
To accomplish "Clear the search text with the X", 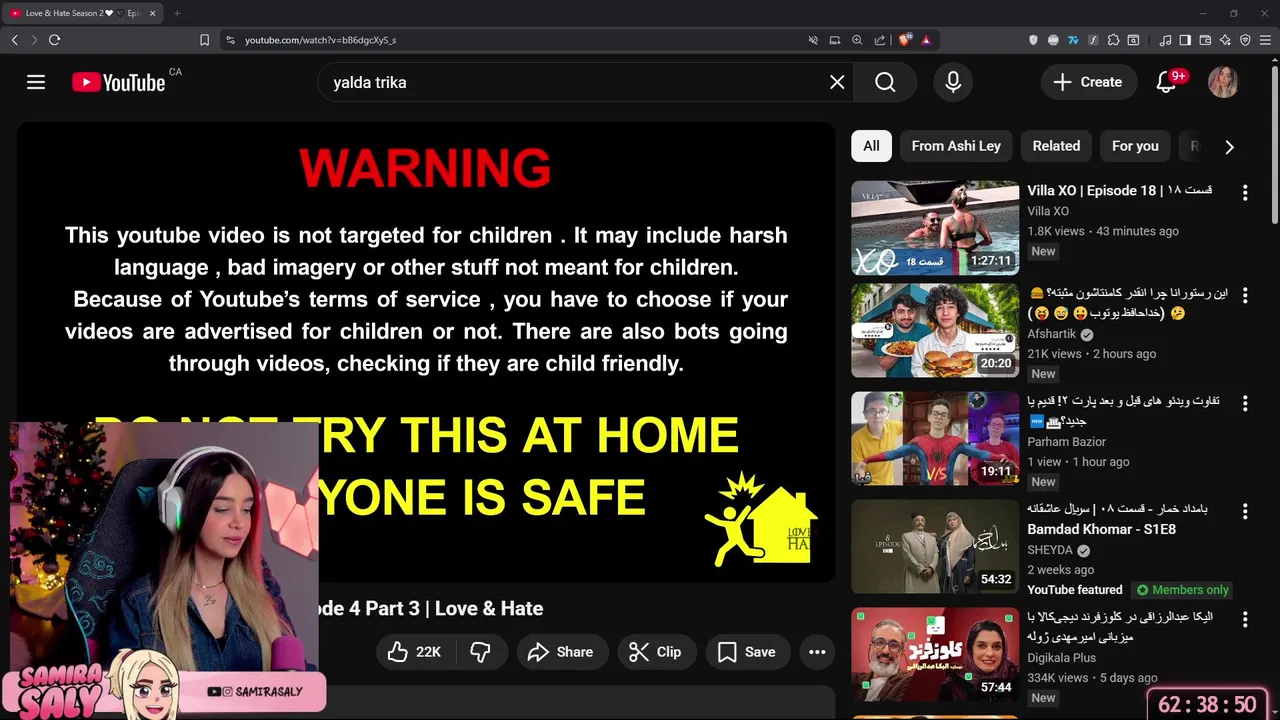I will click(837, 82).
